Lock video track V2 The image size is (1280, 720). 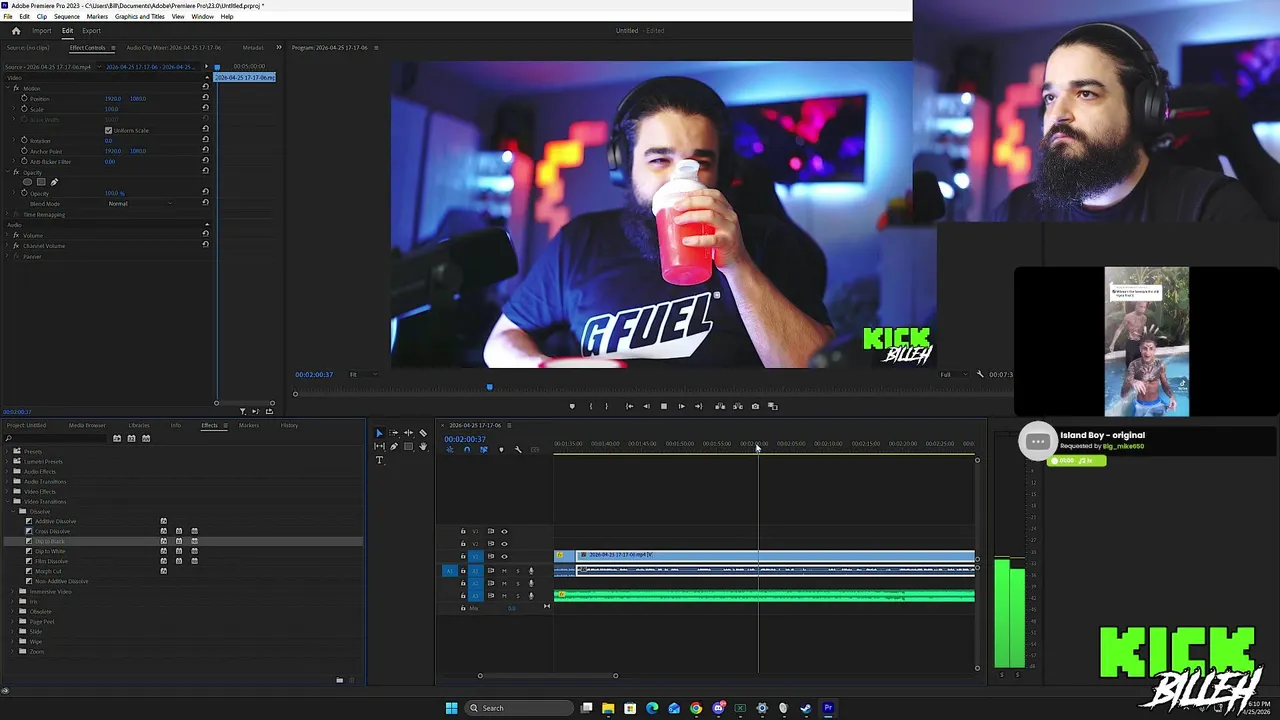(463, 544)
